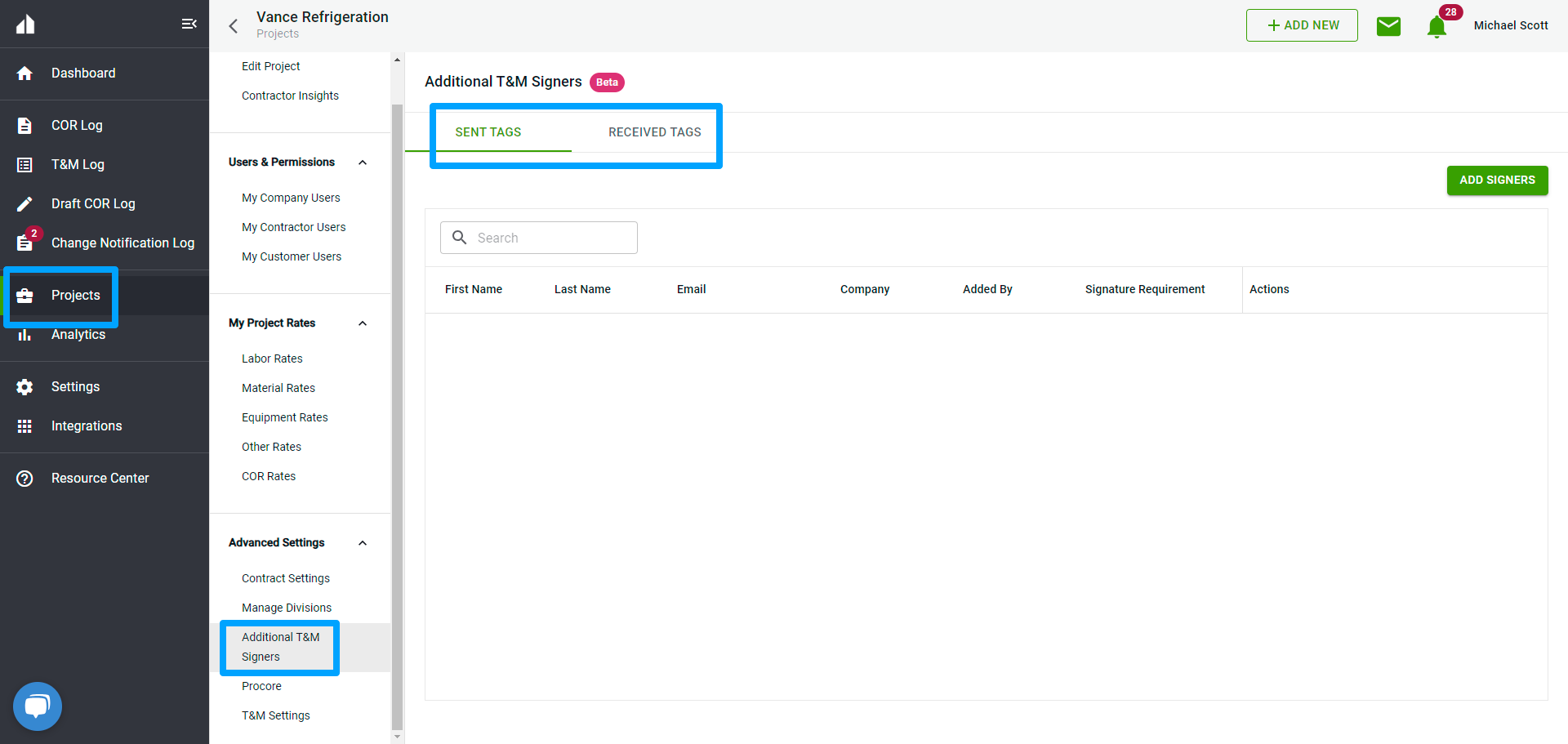The image size is (1568, 744).
Task: Select the Draft COR Log pencil icon
Action: click(24, 203)
